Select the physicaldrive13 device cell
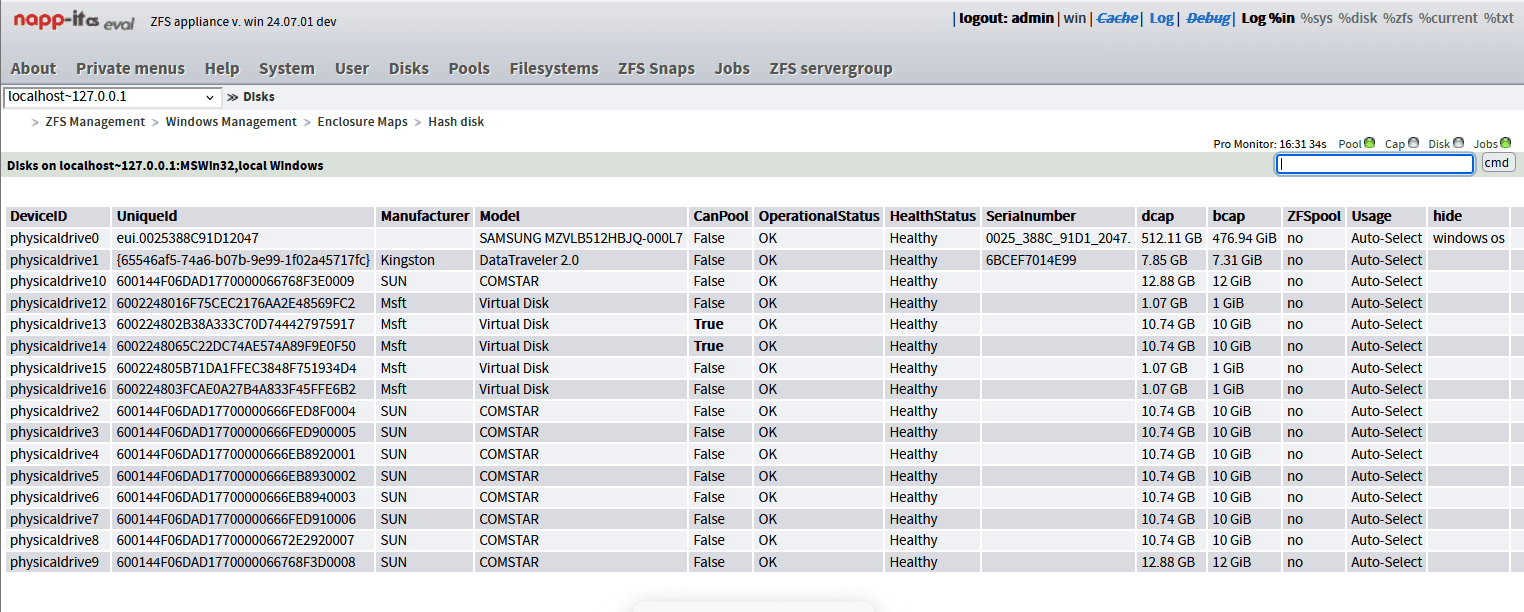The height and width of the screenshot is (612, 1524). 58,324
